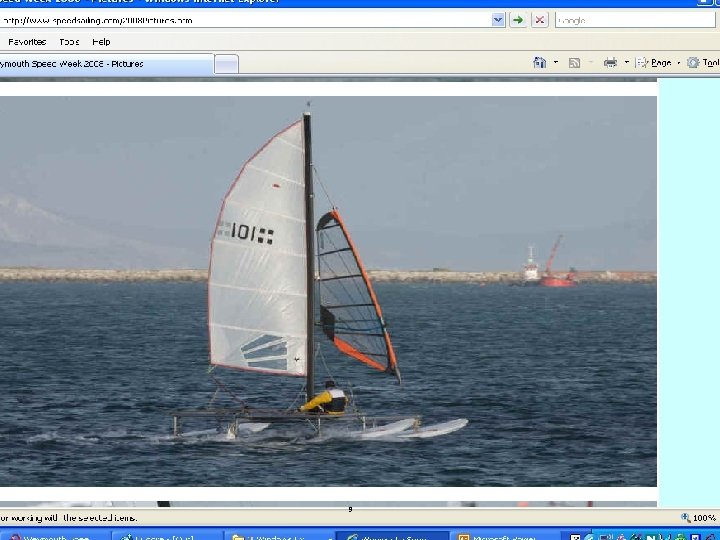Click the status bar selected items message
The width and height of the screenshot is (720, 540).
pos(69,518)
